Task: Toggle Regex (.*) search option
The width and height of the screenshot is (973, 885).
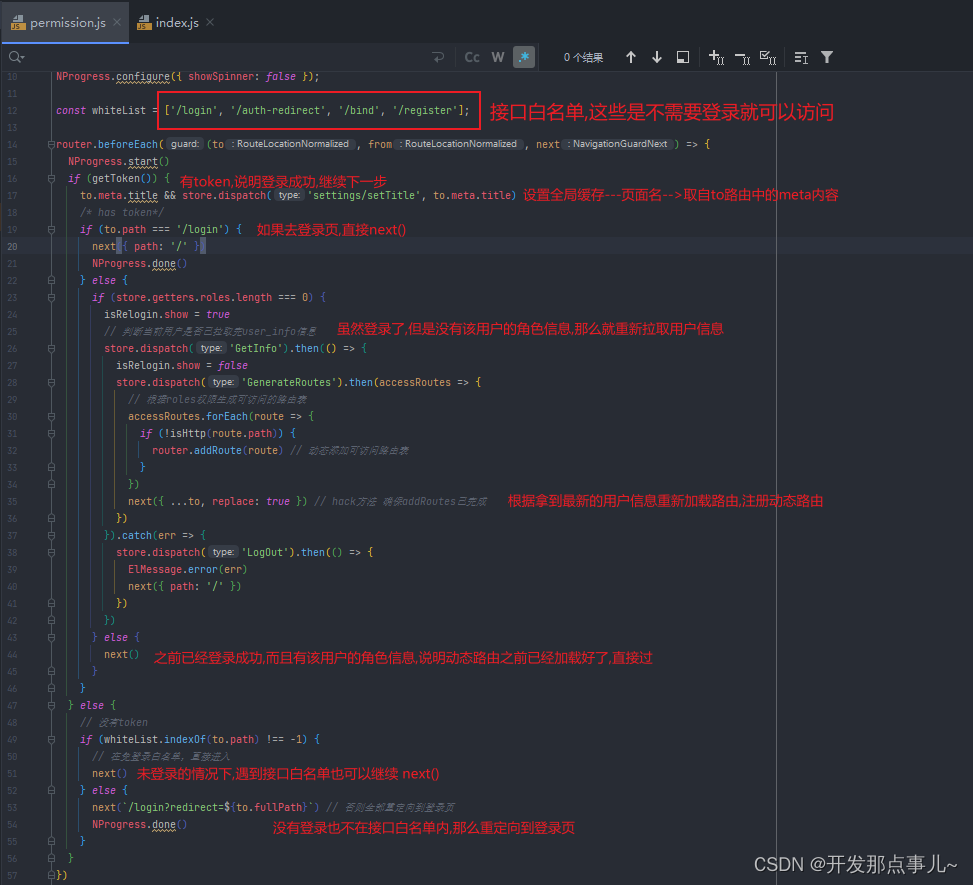Action: click(x=524, y=57)
